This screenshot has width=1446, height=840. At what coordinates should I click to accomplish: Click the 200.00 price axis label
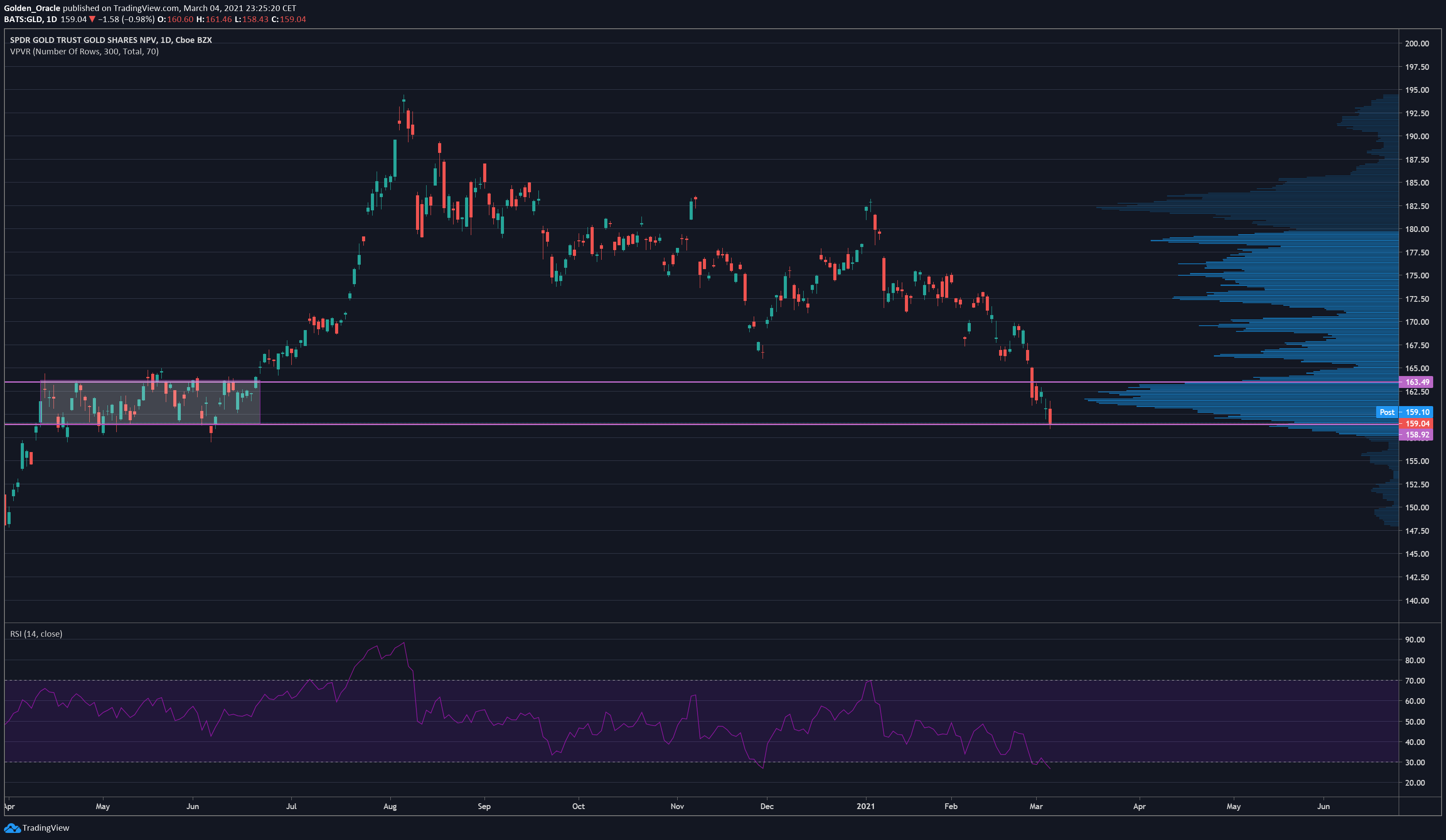click(x=1417, y=44)
